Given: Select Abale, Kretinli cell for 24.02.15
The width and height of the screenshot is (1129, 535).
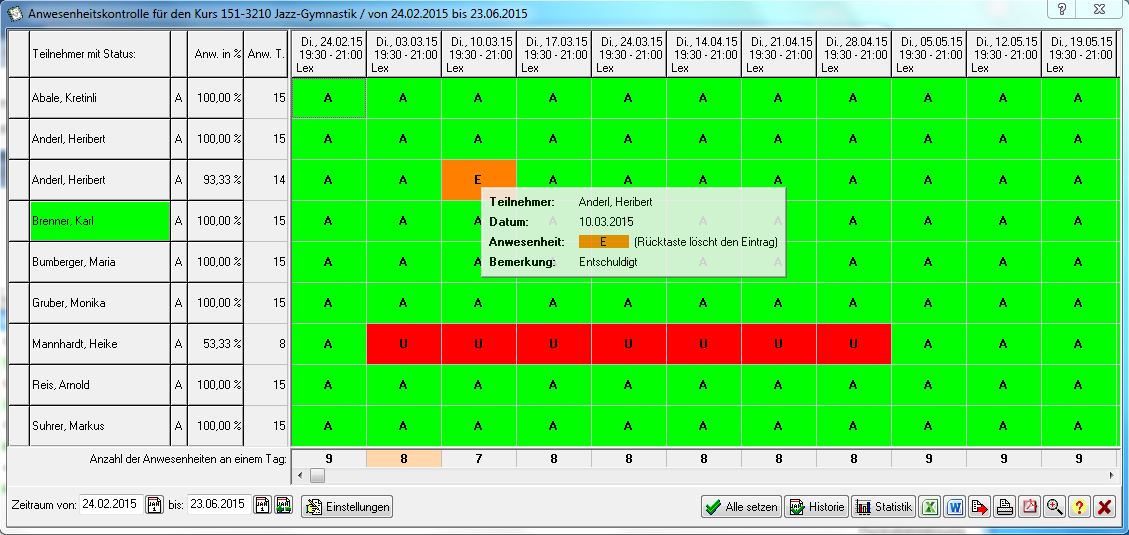Looking at the screenshot, I should click(x=328, y=98).
